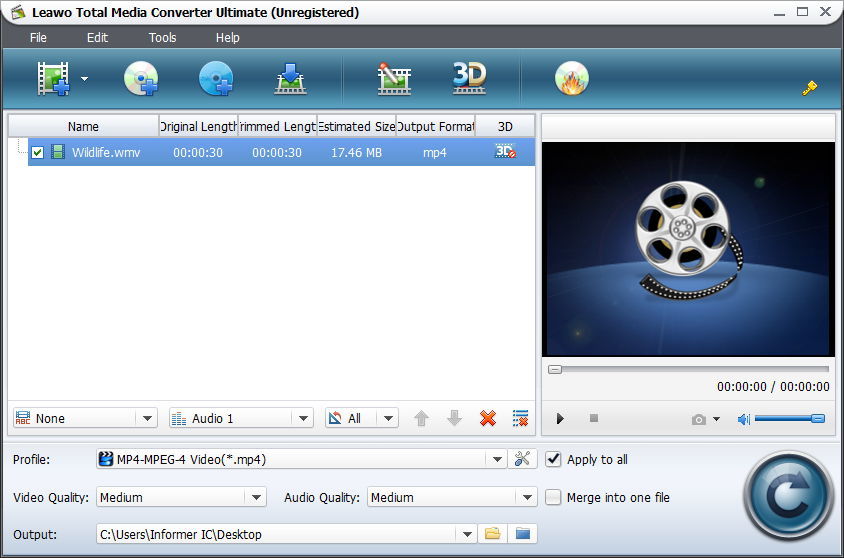Screen dimensions: 844x558
Task: Mute audio using speaker icon
Action: point(743,419)
